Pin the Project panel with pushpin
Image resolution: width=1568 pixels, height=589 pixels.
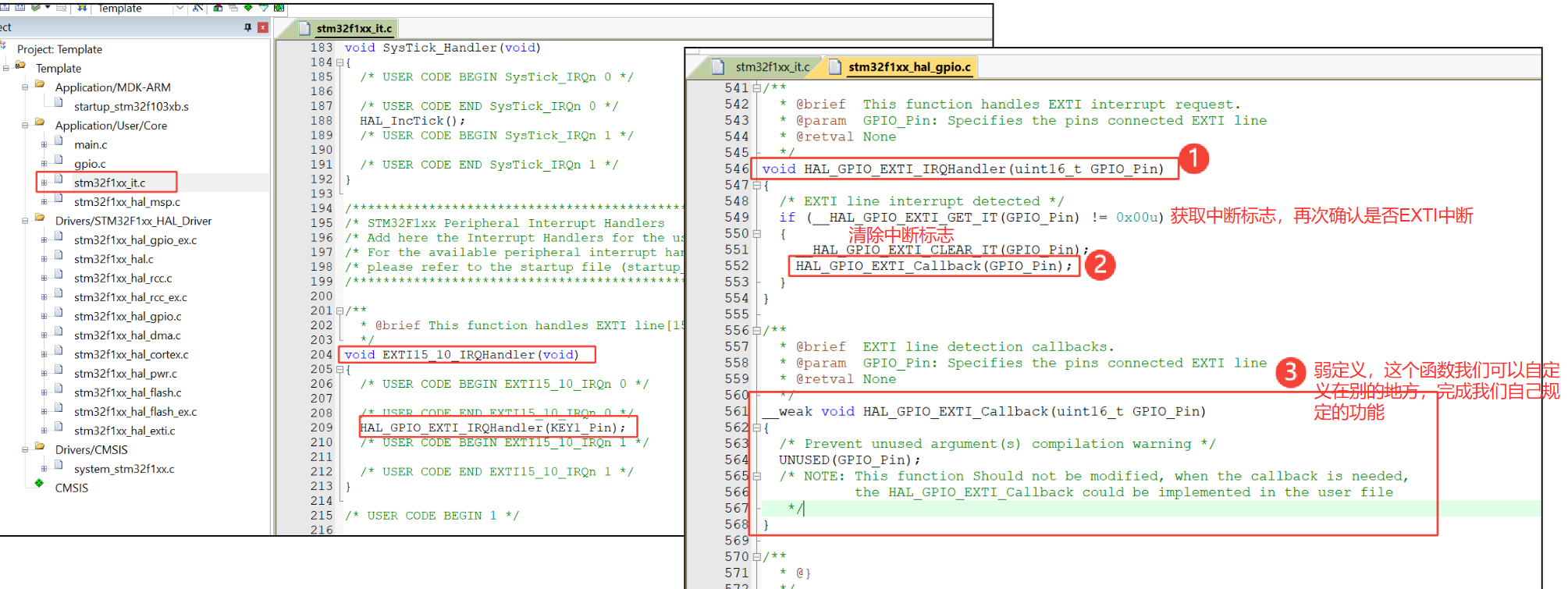click(x=248, y=27)
